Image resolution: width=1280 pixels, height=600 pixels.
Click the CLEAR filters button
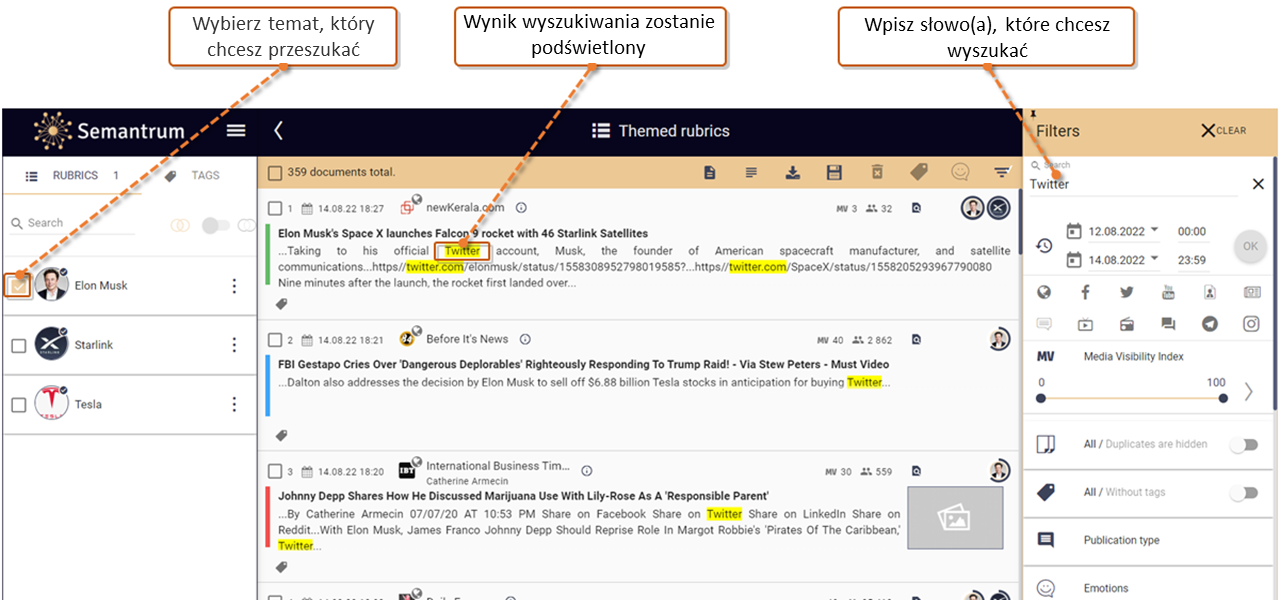(1224, 131)
